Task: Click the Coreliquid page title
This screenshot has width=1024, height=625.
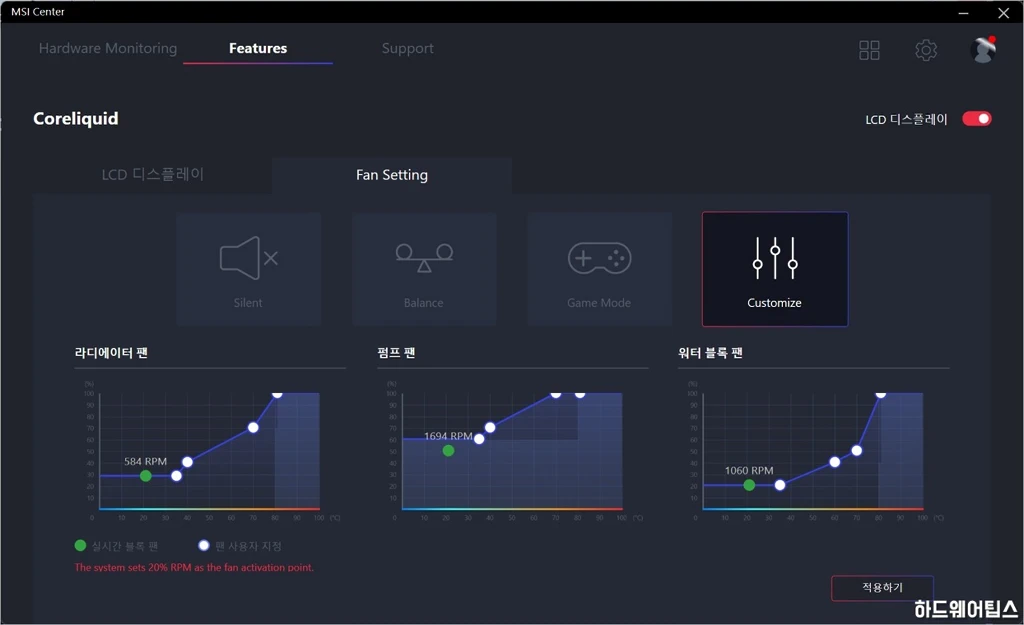Action: 76,119
